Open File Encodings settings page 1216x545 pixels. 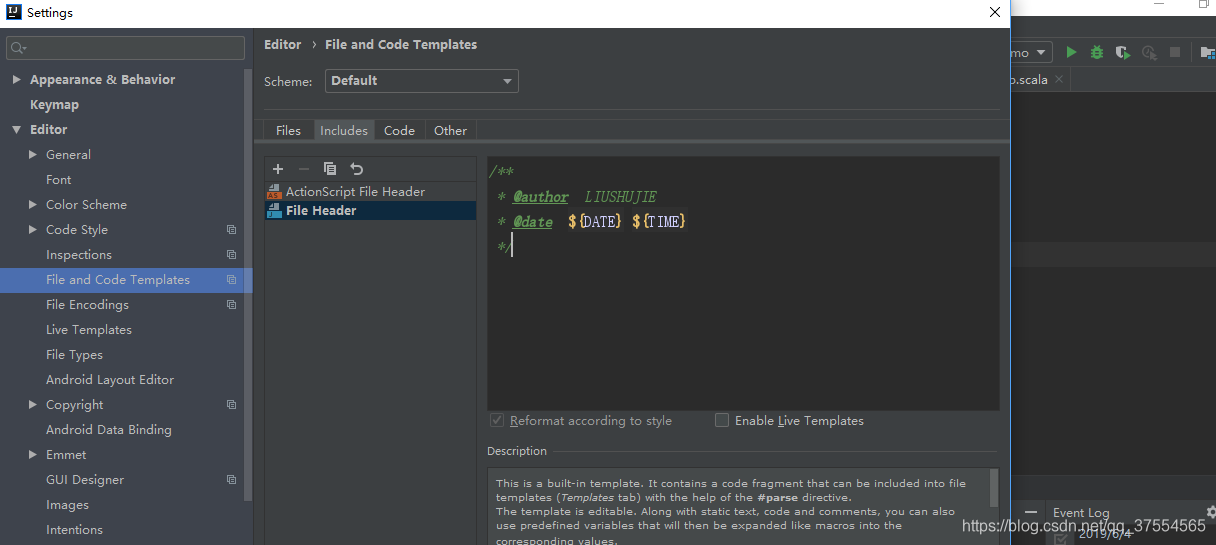pyautogui.click(x=87, y=304)
